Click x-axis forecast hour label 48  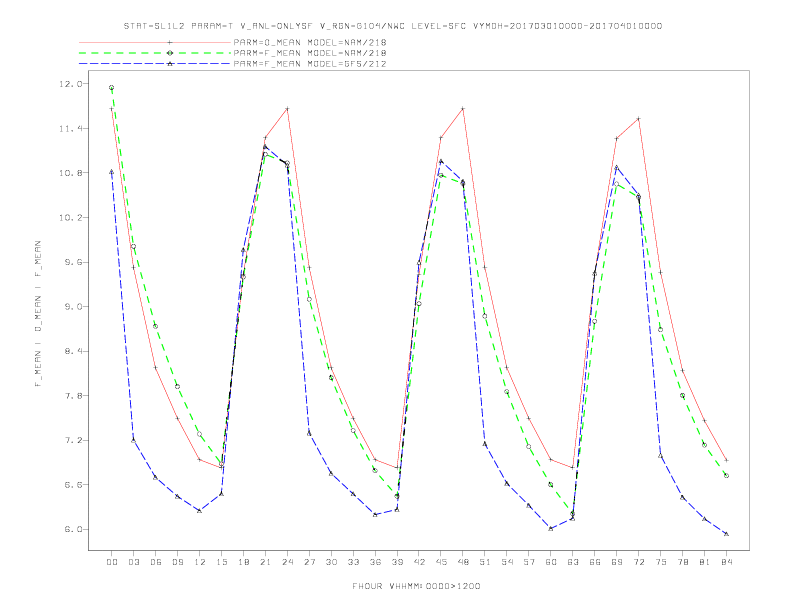point(463,562)
